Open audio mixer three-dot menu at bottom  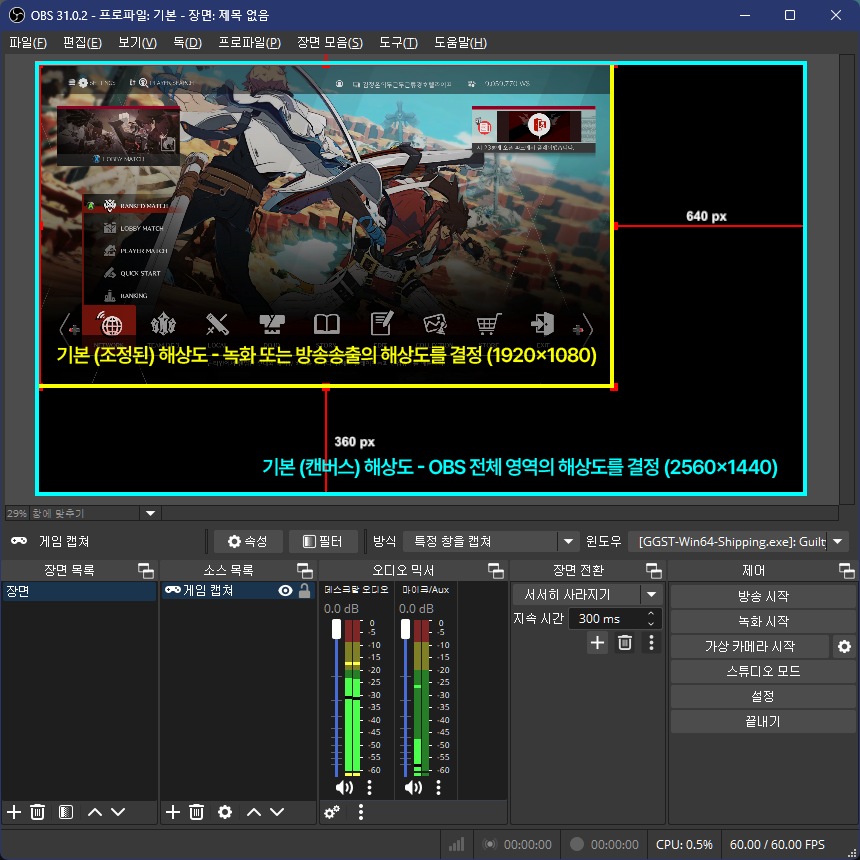pyautogui.click(x=360, y=812)
